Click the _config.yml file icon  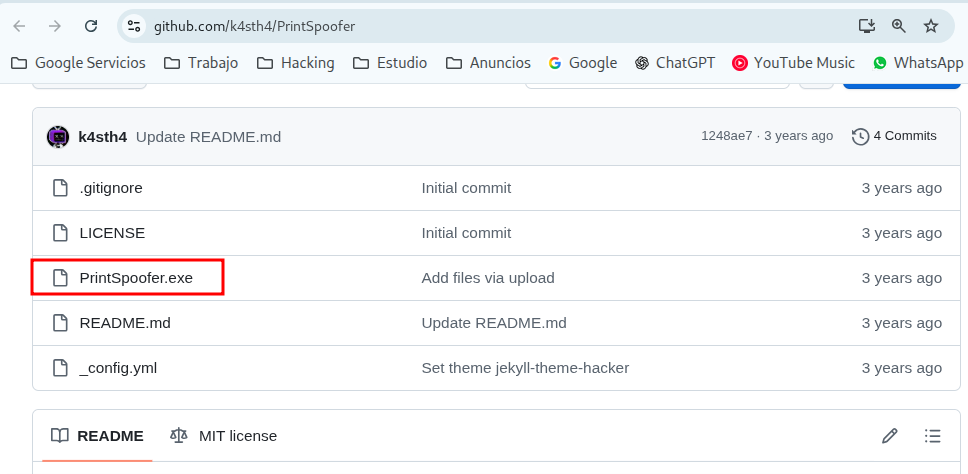tap(60, 368)
